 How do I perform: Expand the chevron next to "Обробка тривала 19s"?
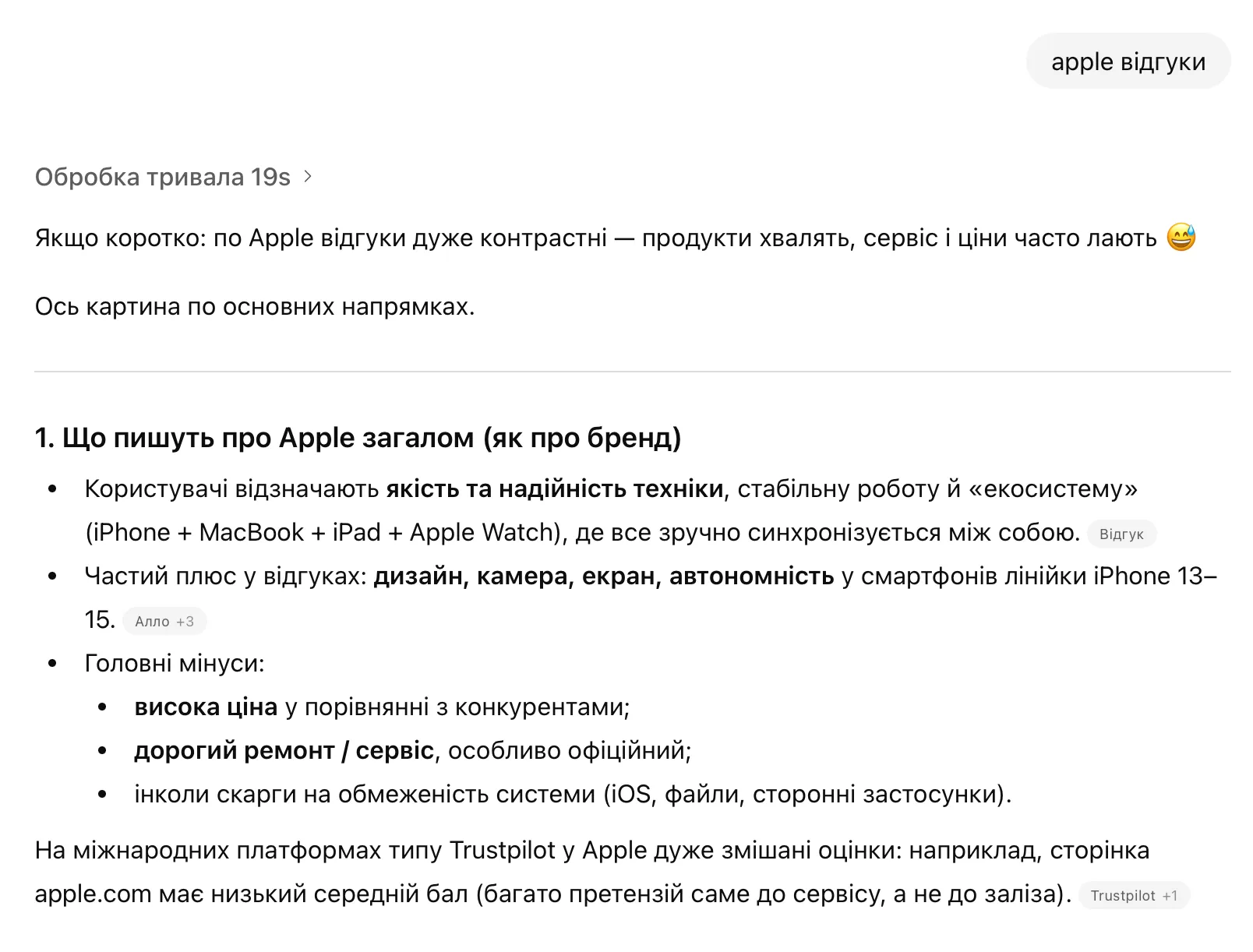click(x=309, y=177)
